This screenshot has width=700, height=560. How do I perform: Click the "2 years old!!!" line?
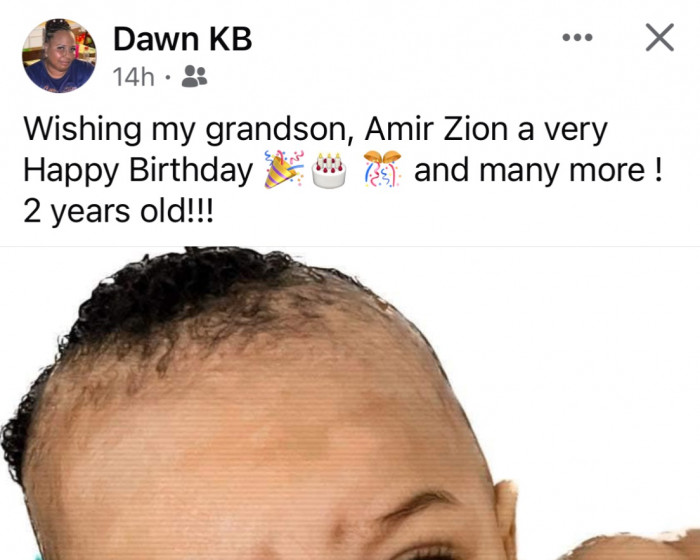[x=119, y=211]
